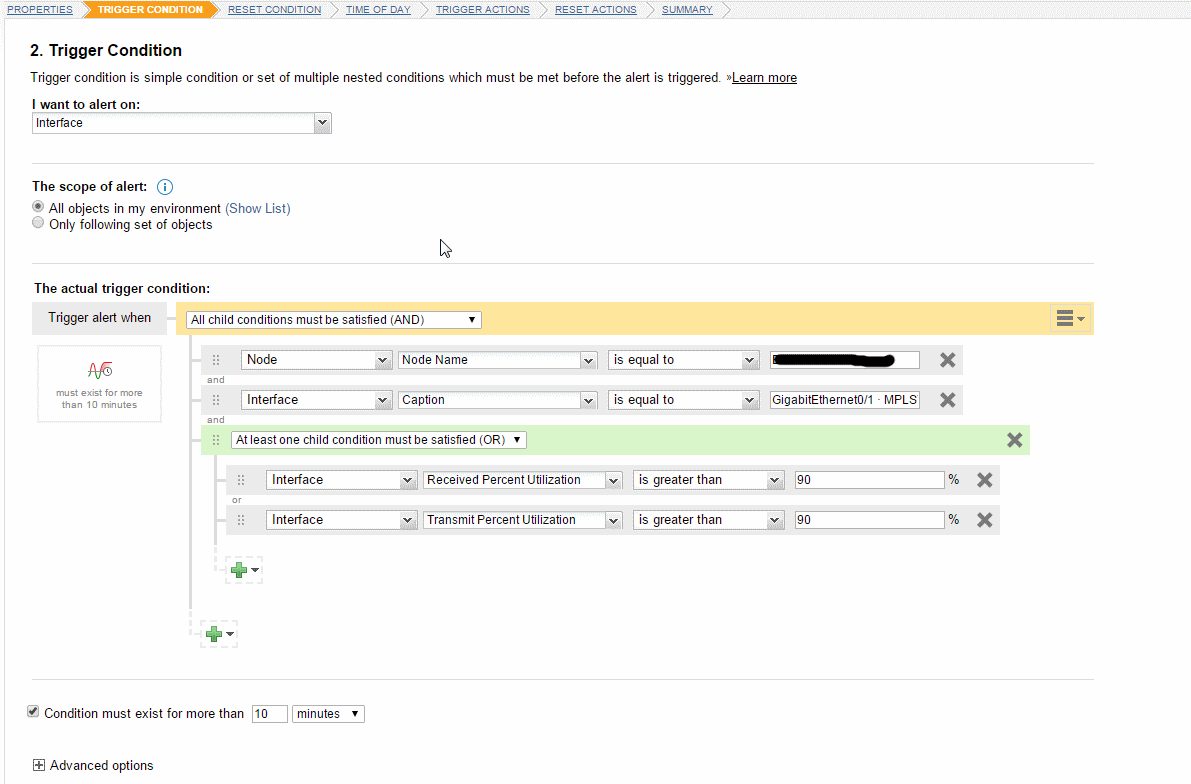The height and width of the screenshot is (784, 1191).
Task: Edit redacted Node Name value field
Action: coord(845,360)
